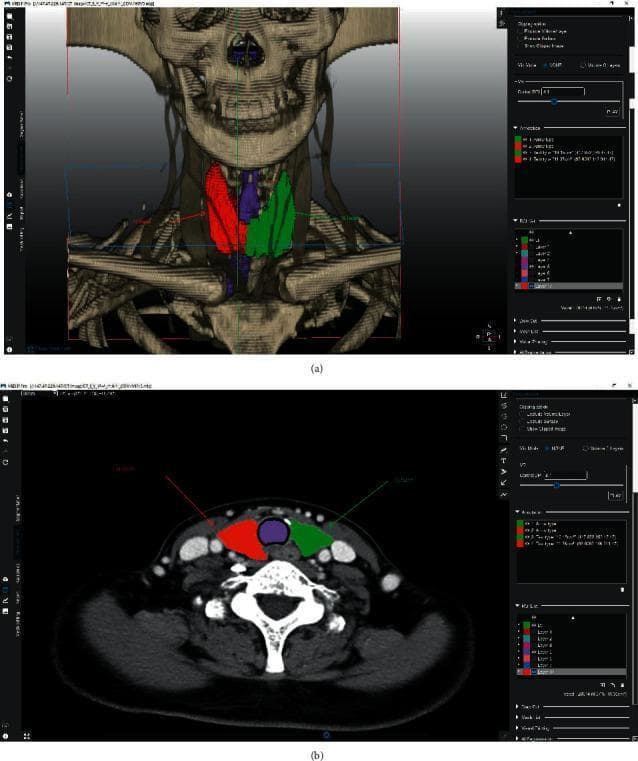The image size is (638, 761).
Task: Click the opacity slider handle in the top window
Action: (555, 101)
